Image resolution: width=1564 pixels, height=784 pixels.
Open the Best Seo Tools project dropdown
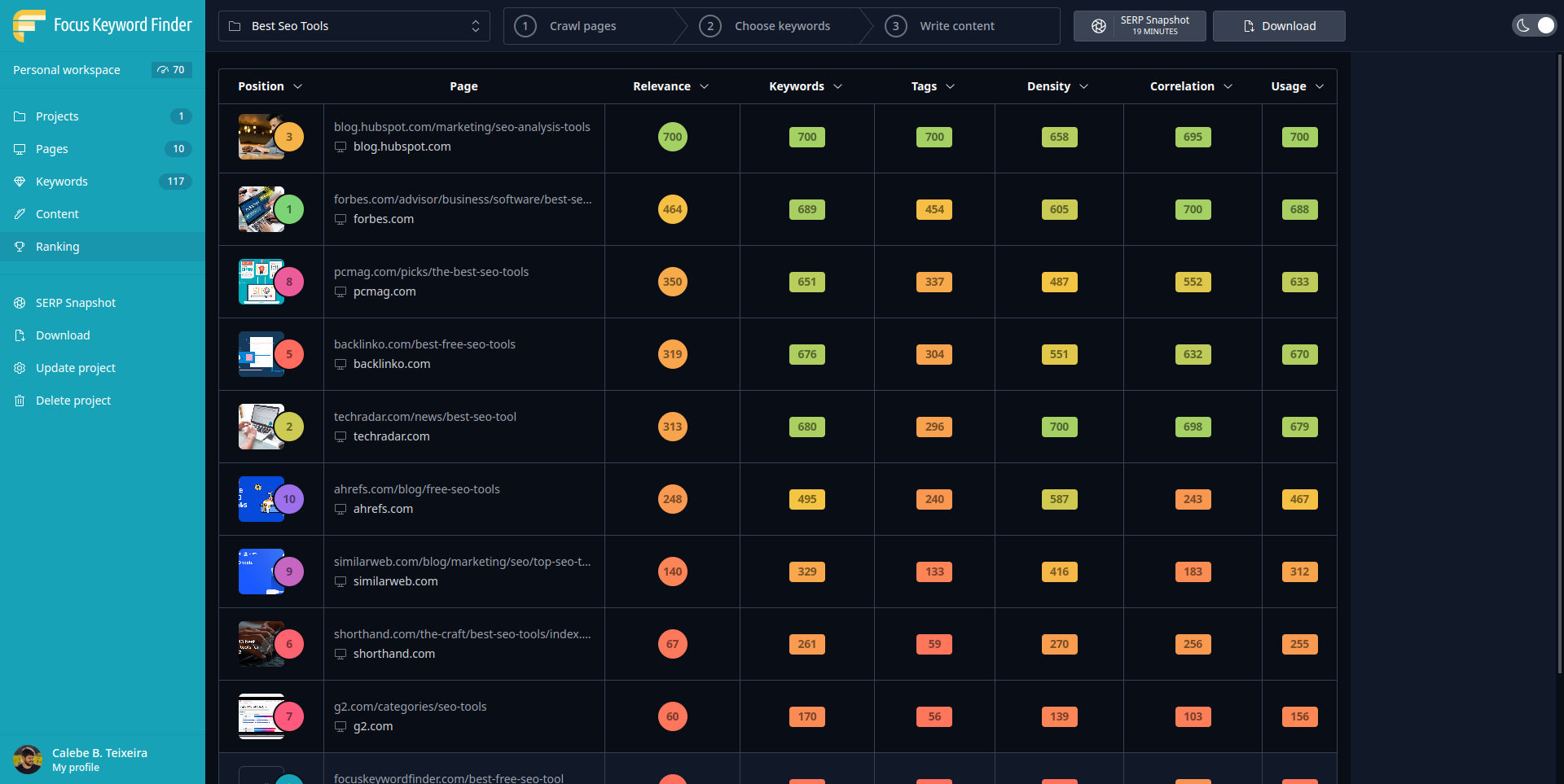[354, 26]
